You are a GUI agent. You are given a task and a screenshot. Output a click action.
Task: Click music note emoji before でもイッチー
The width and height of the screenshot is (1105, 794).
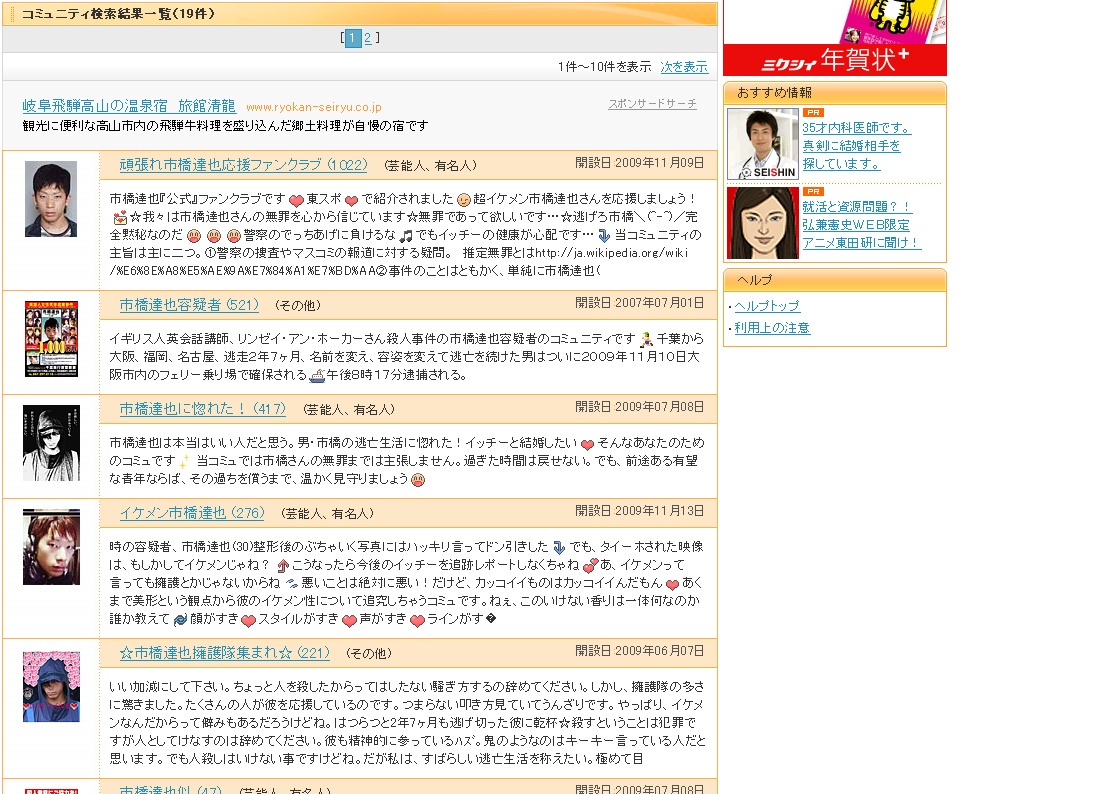coord(406,235)
